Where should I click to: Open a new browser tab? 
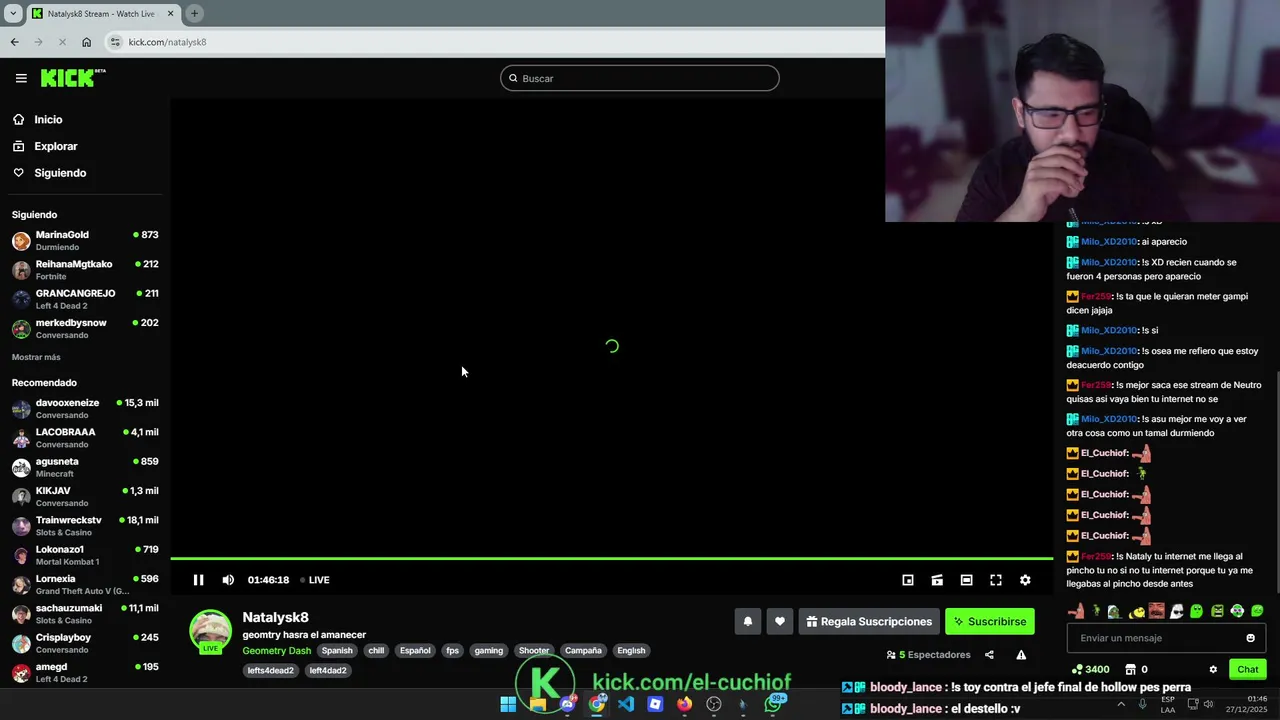click(194, 14)
